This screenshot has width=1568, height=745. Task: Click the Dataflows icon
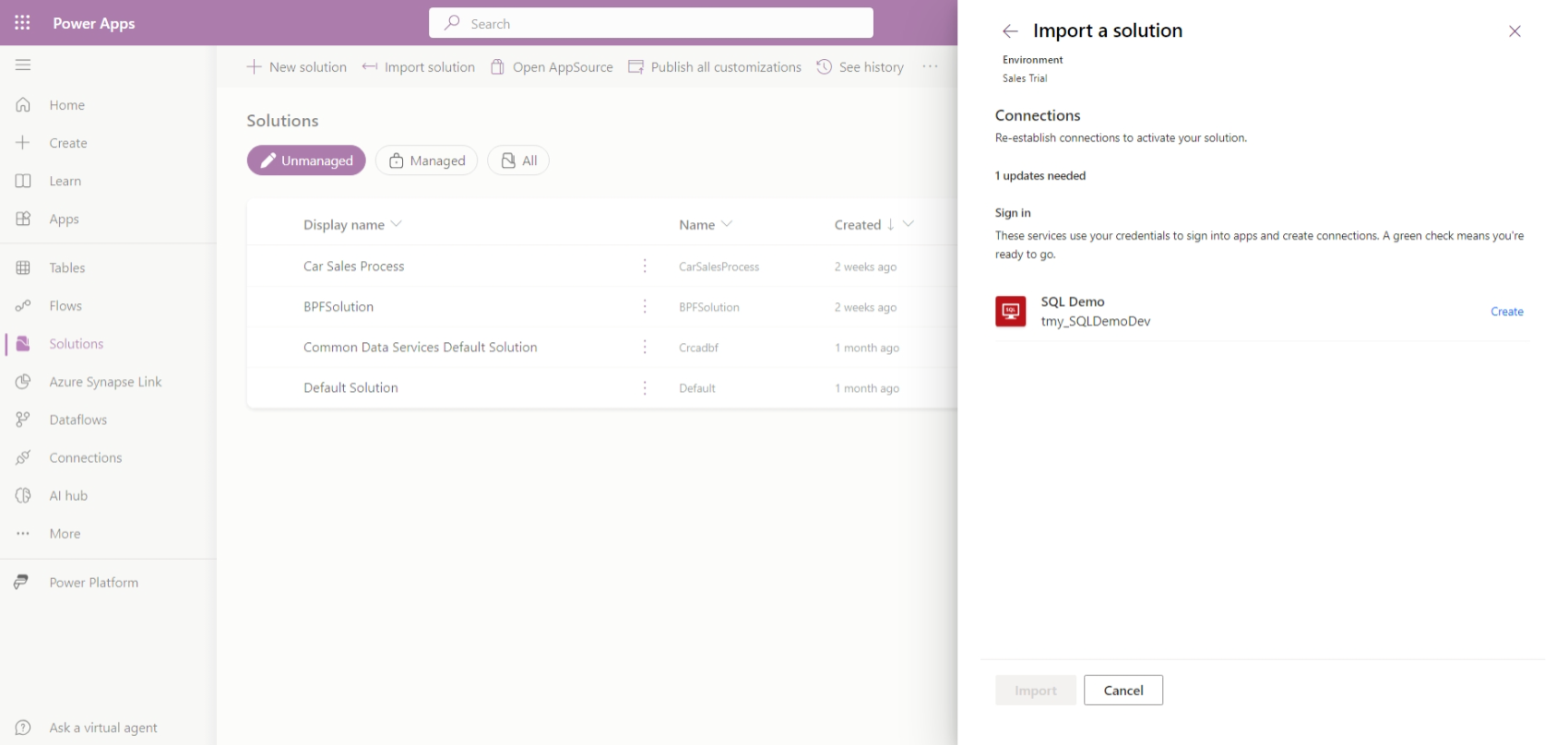point(23,420)
